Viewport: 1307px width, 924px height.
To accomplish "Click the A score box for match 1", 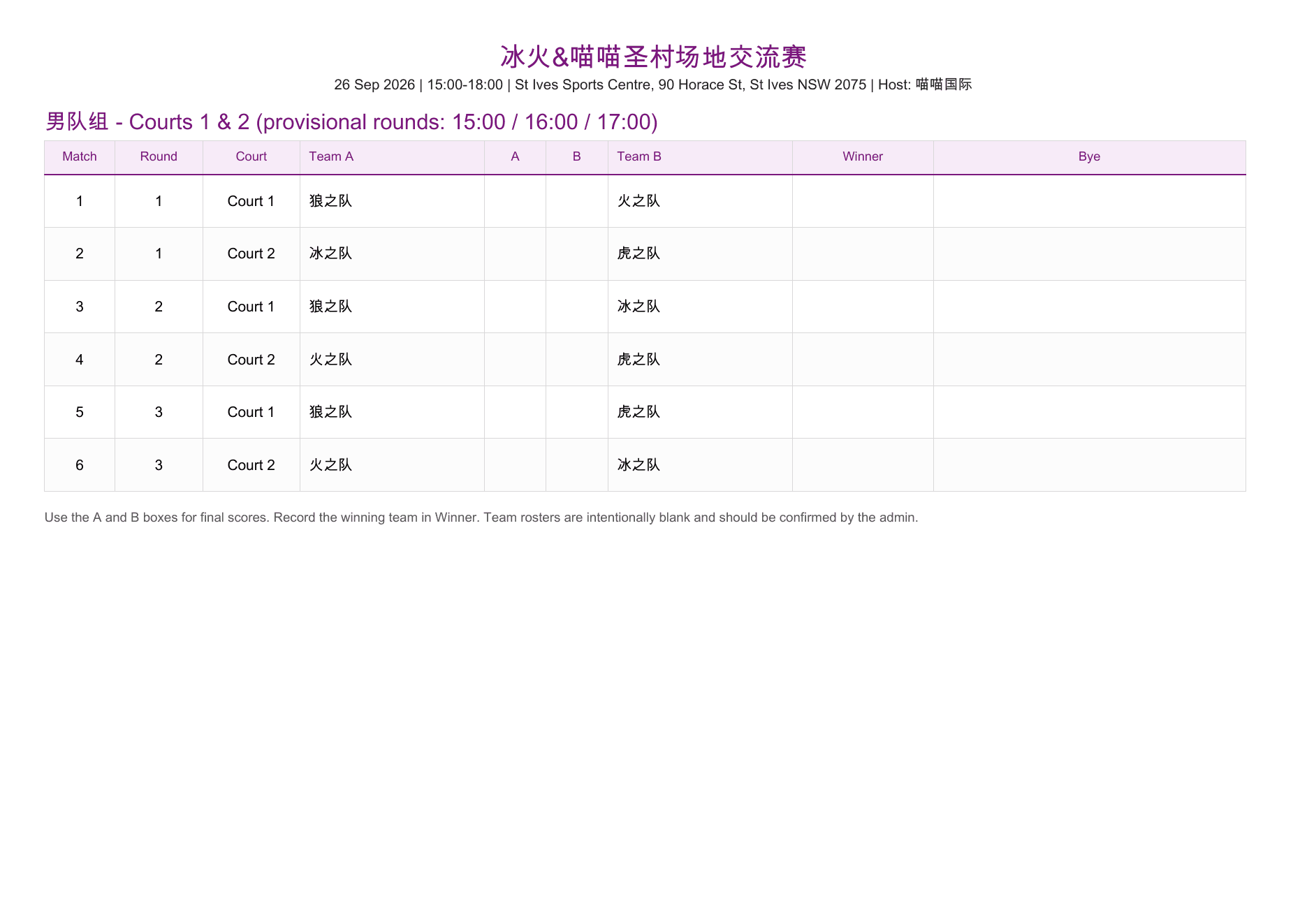I will pos(515,201).
